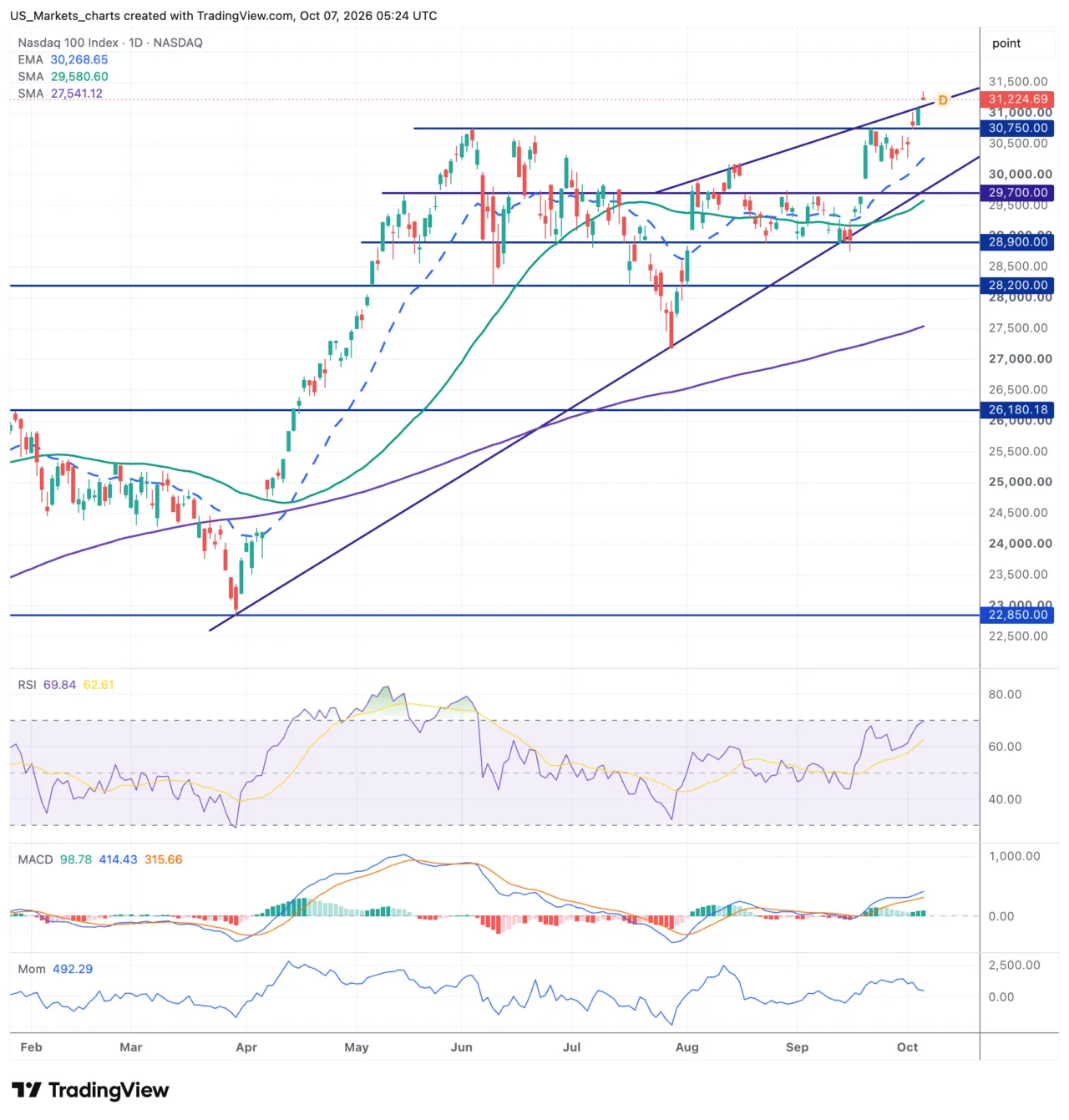Click 25,000.00 on the price scale
Image resolution: width=1069 pixels, height=1120 pixels.
(x=1020, y=481)
